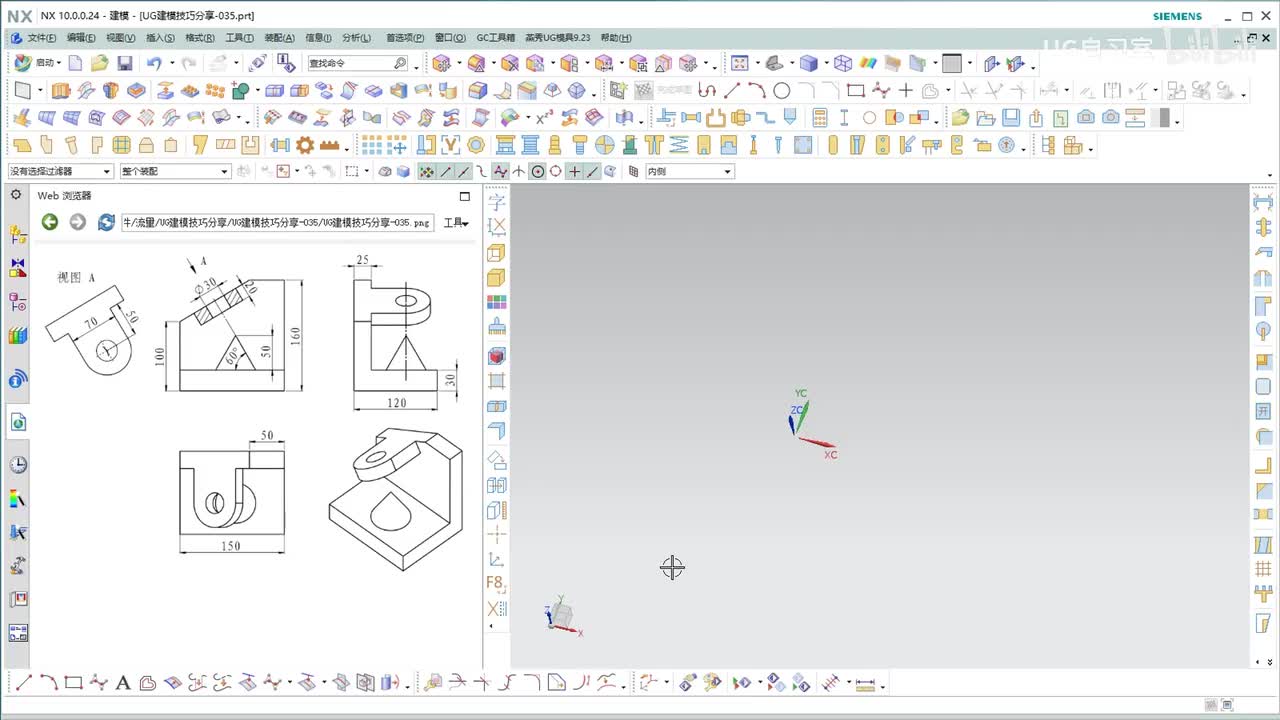
Task: Open a file with the folder icon
Action: click(x=100, y=63)
